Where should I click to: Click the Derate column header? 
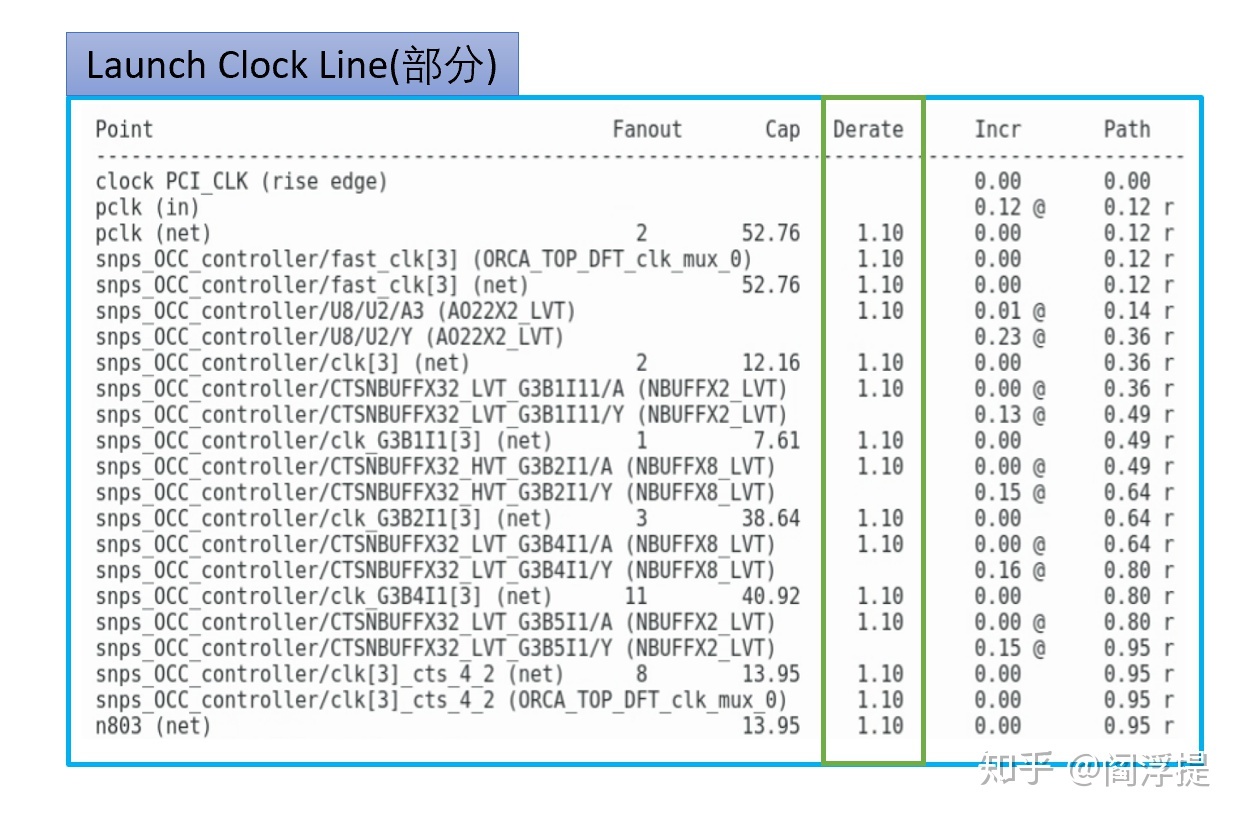868,129
